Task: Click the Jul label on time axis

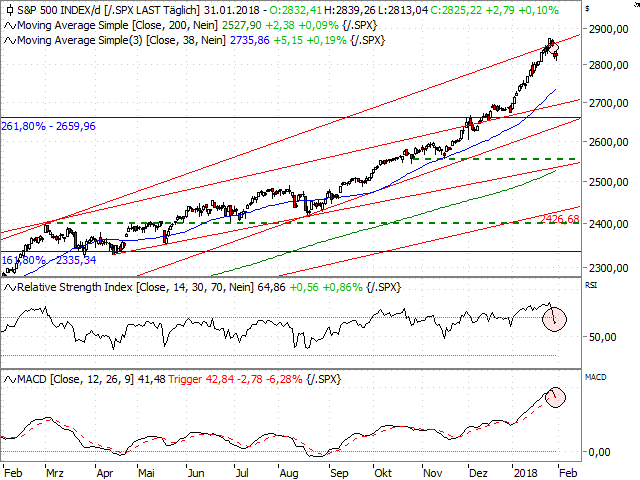Action: point(242,473)
